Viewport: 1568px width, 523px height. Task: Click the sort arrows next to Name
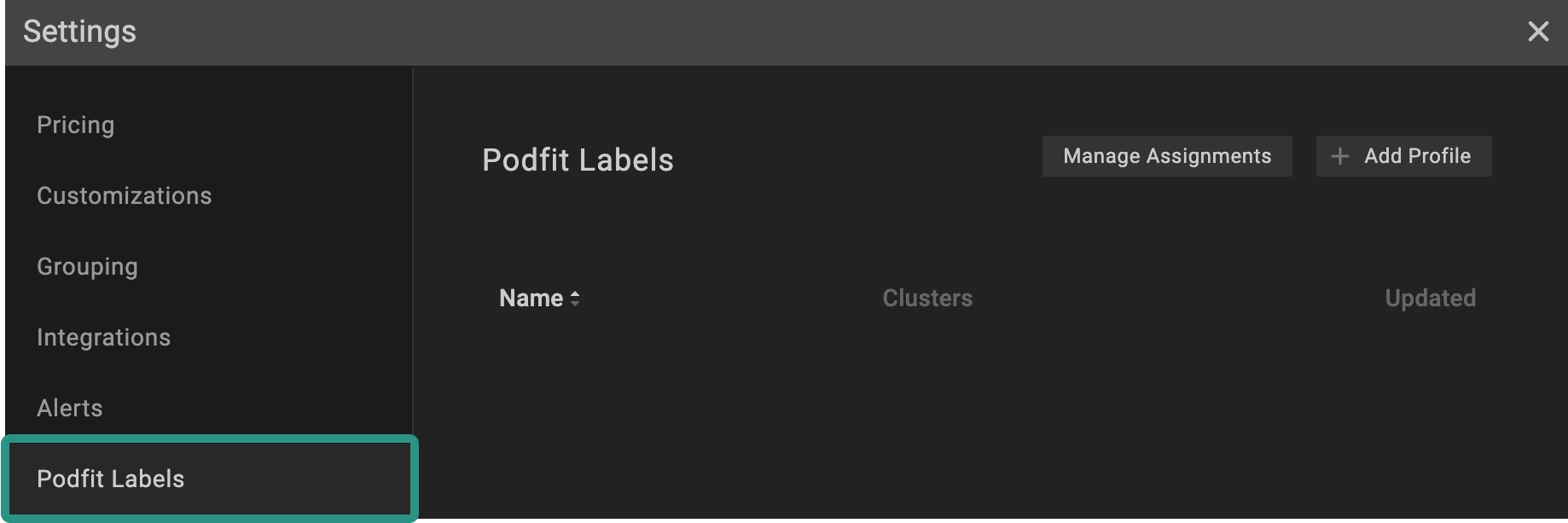[575, 299]
